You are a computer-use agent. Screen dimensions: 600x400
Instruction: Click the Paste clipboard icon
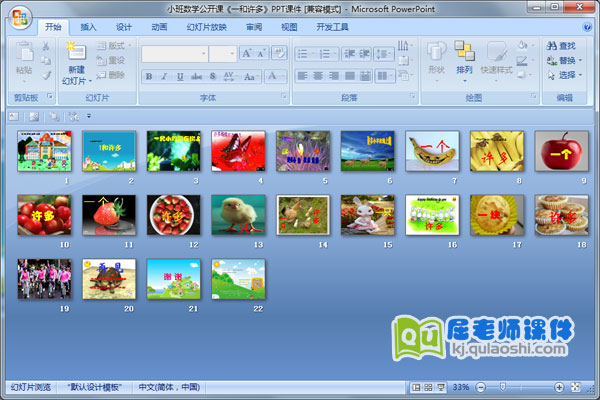tap(24, 52)
